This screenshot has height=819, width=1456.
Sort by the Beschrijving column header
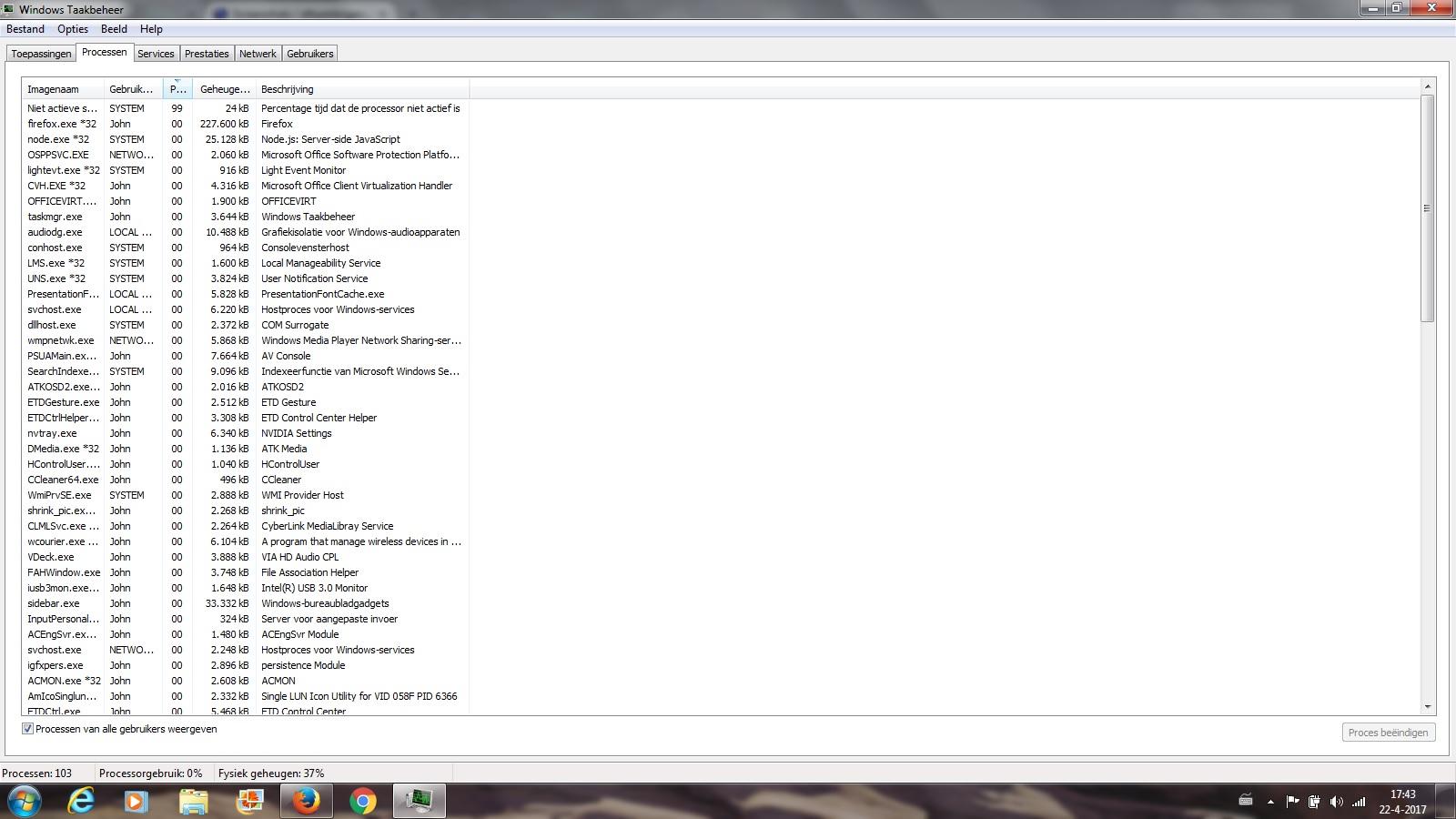click(362, 89)
